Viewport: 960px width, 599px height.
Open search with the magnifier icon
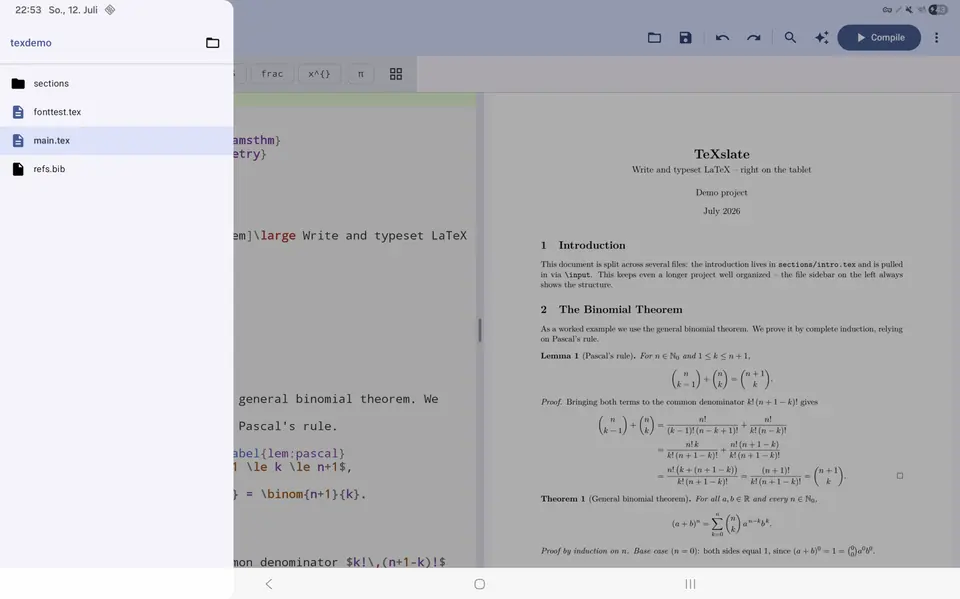click(790, 38)
